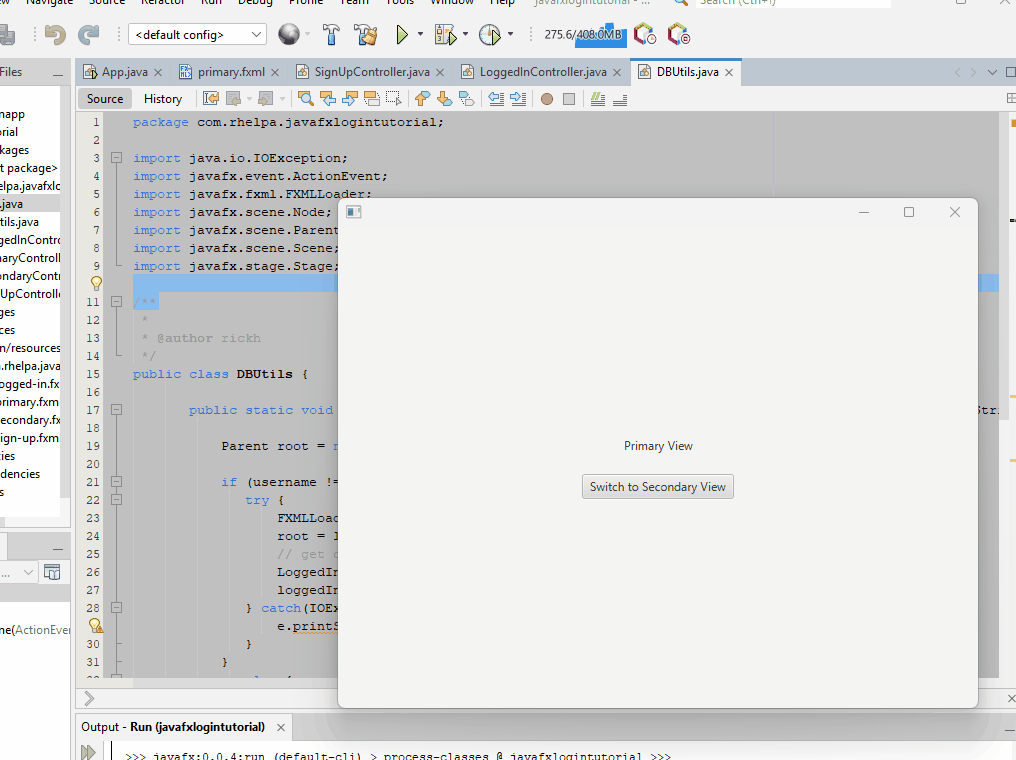This screenshot has height=760, width=1016.
Task: Click Stop Macro Recording square icon
Action: coord(569,99)
